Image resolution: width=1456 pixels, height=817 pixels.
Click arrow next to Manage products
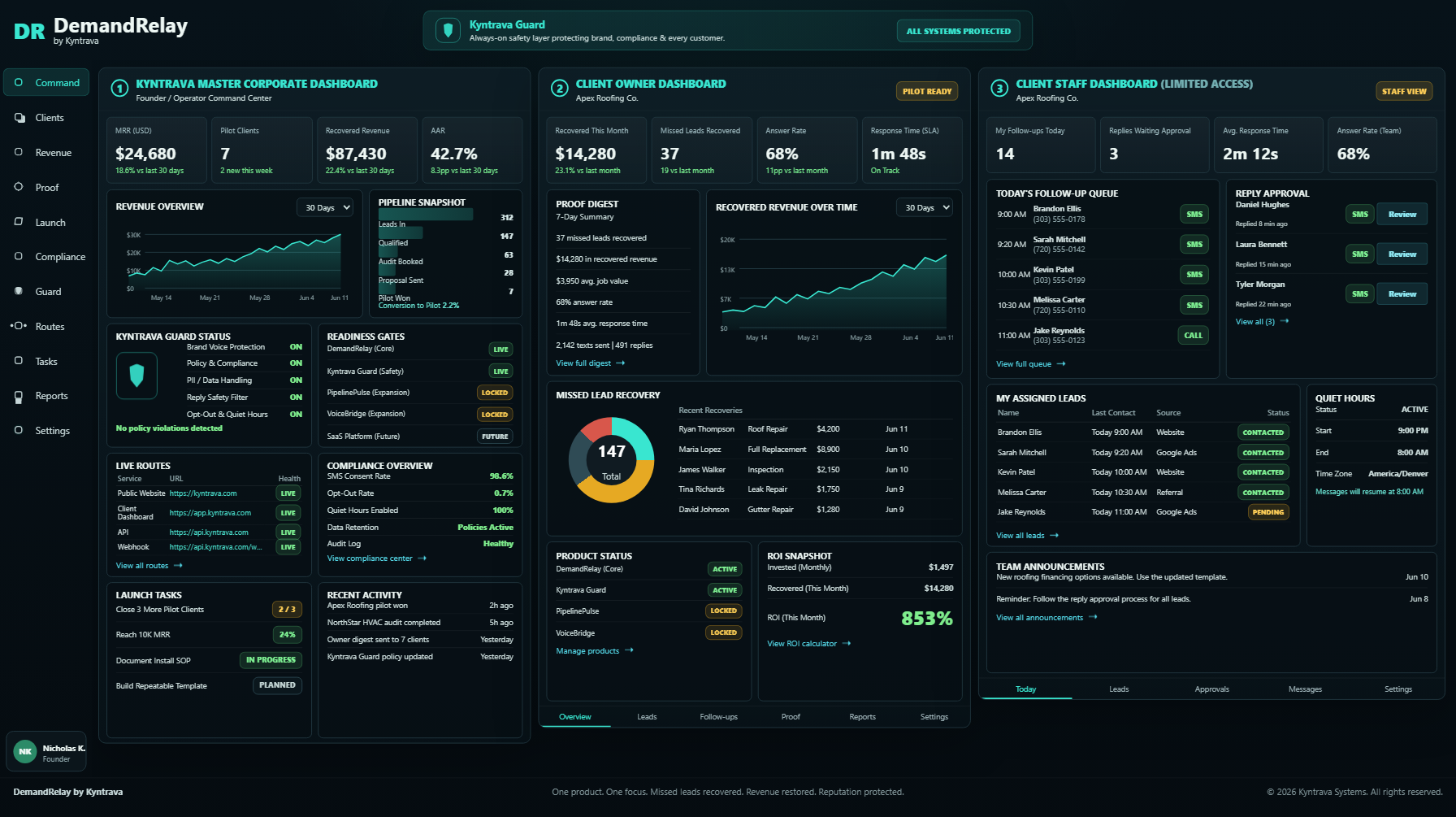pyautogui.click(x=629, y=651)
